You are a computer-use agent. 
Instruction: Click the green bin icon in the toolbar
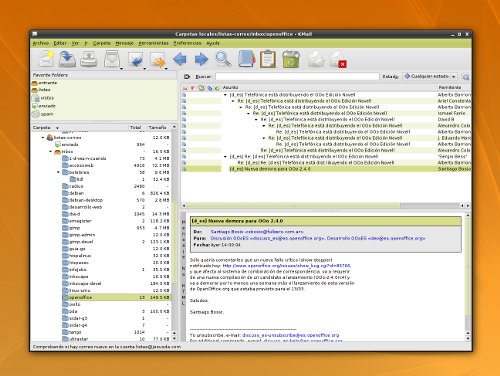pos(291,59)
